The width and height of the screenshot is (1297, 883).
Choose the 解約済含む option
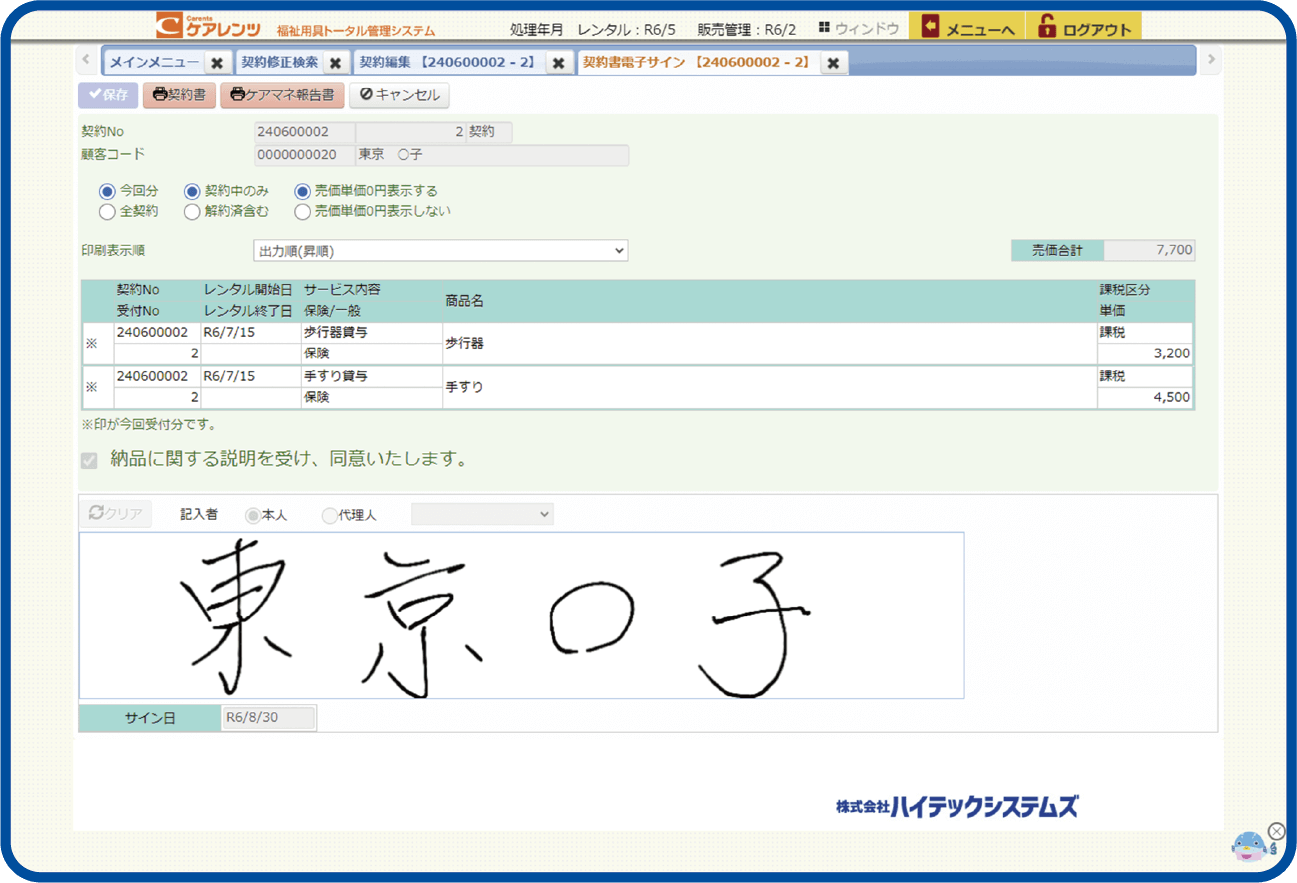point(192,211)
